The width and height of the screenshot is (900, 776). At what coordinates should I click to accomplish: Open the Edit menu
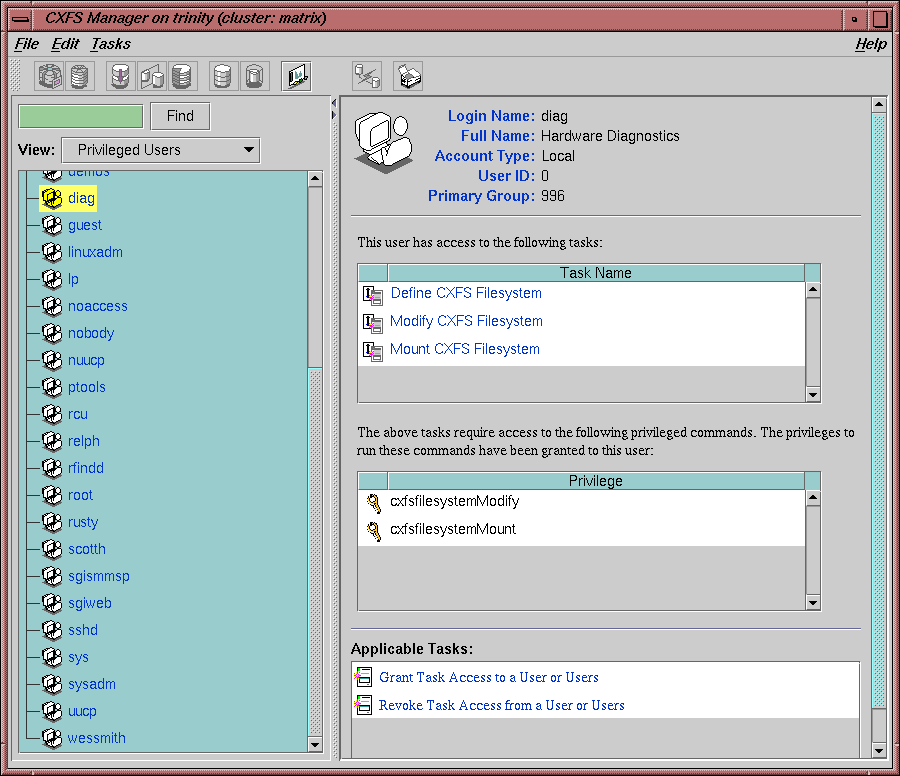click(65, 44)
